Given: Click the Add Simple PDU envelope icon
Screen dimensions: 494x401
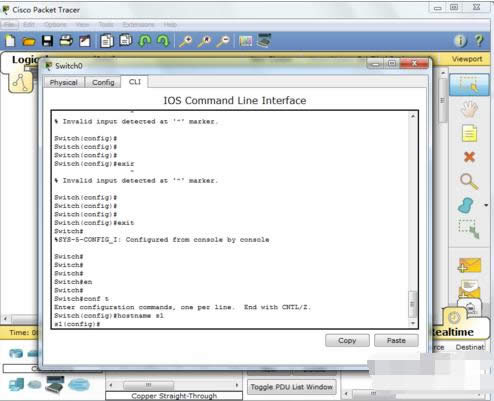Looking at the screenshot, I should pos(469,265).
